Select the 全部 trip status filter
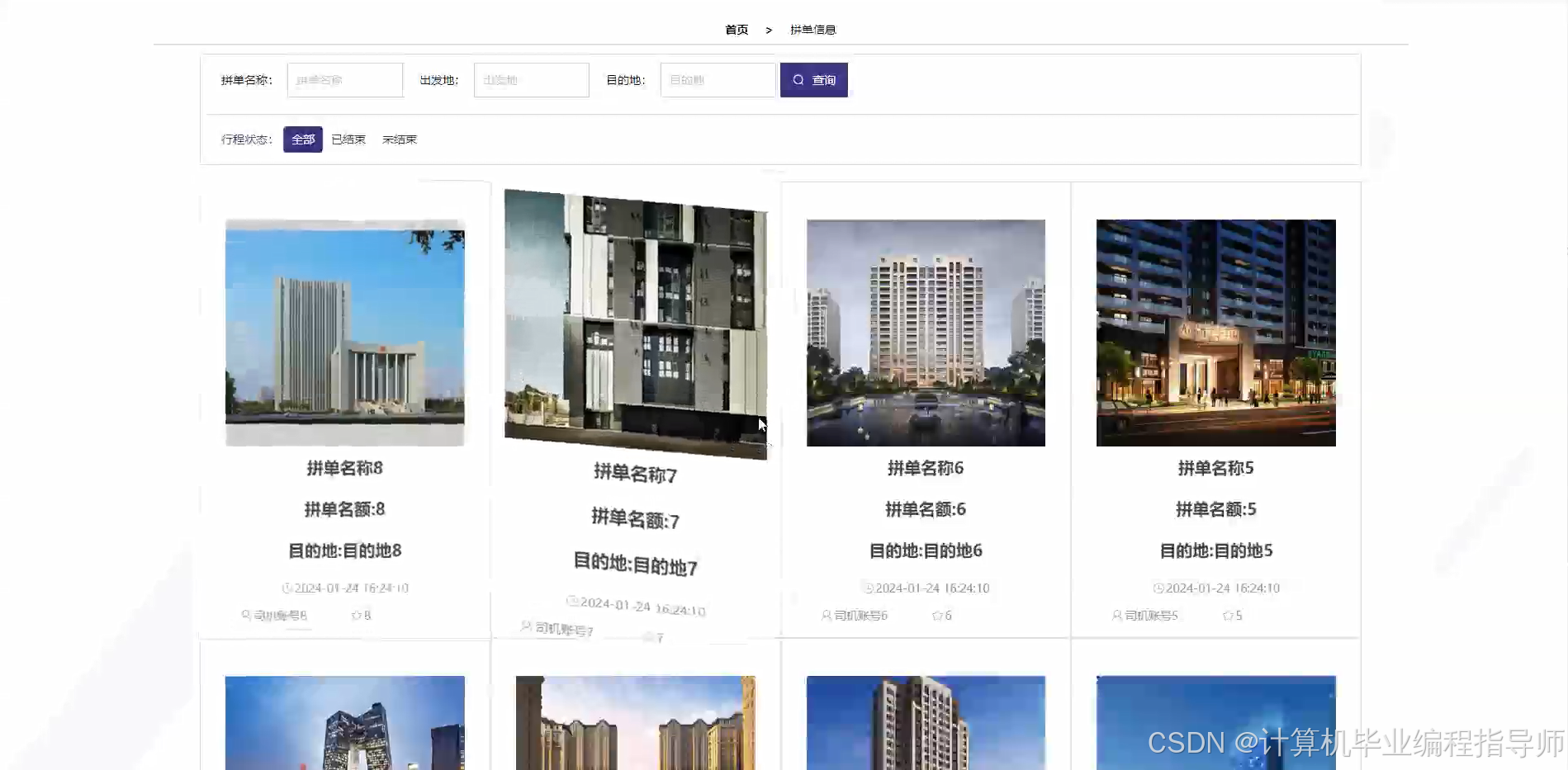The image size is (1568, 770). pyautogui.click(x=302, y=139)
